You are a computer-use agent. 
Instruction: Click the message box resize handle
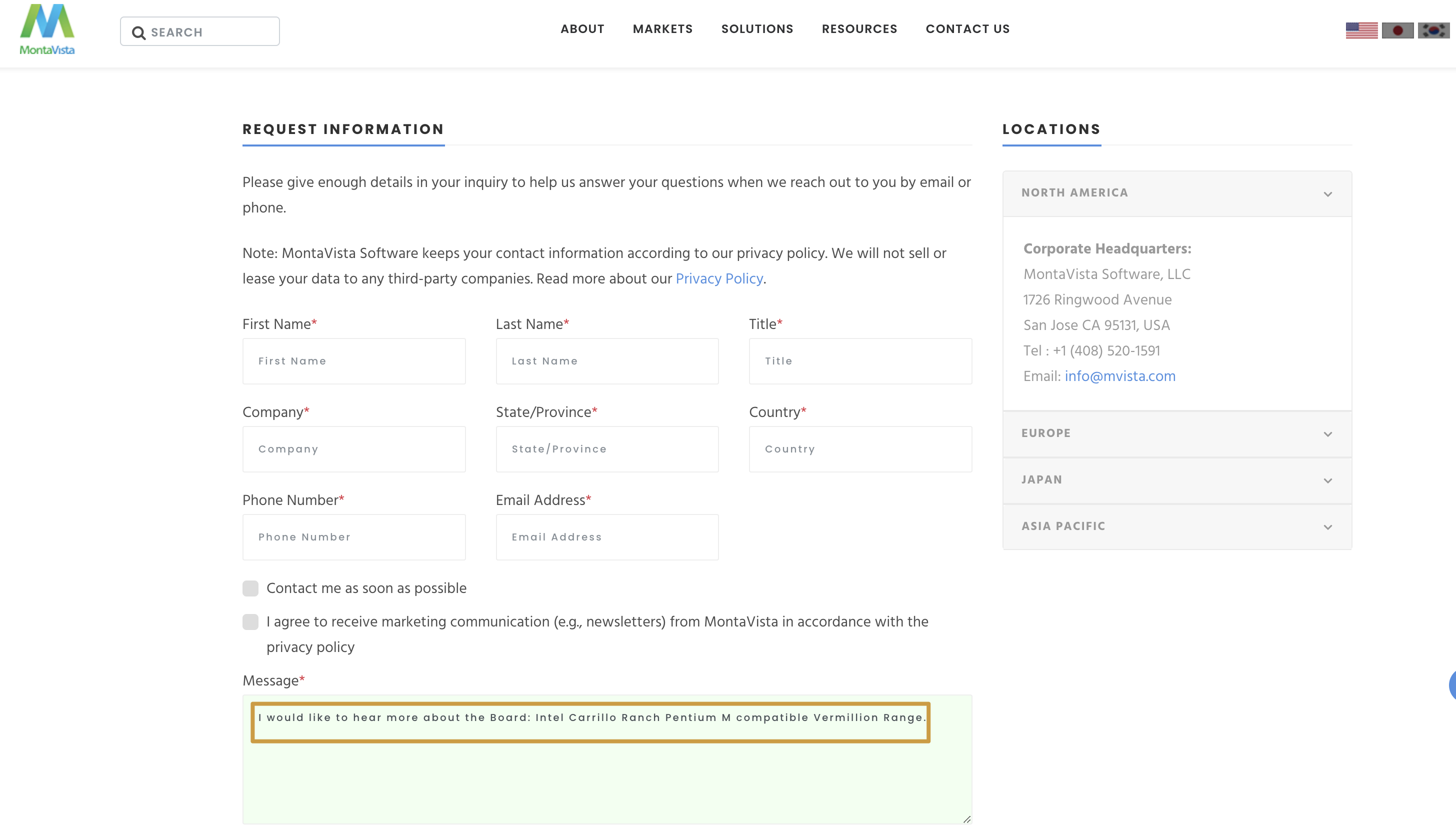tap(966, 819)
